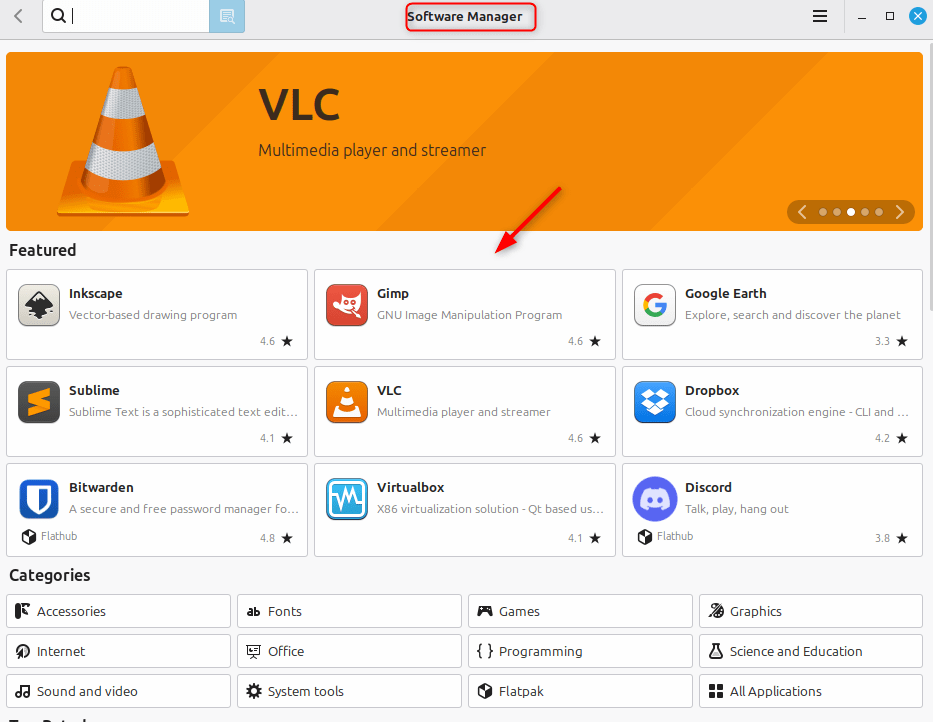Toggle search in descriptions button
933x722 pixels.
[x=226, y=16]
